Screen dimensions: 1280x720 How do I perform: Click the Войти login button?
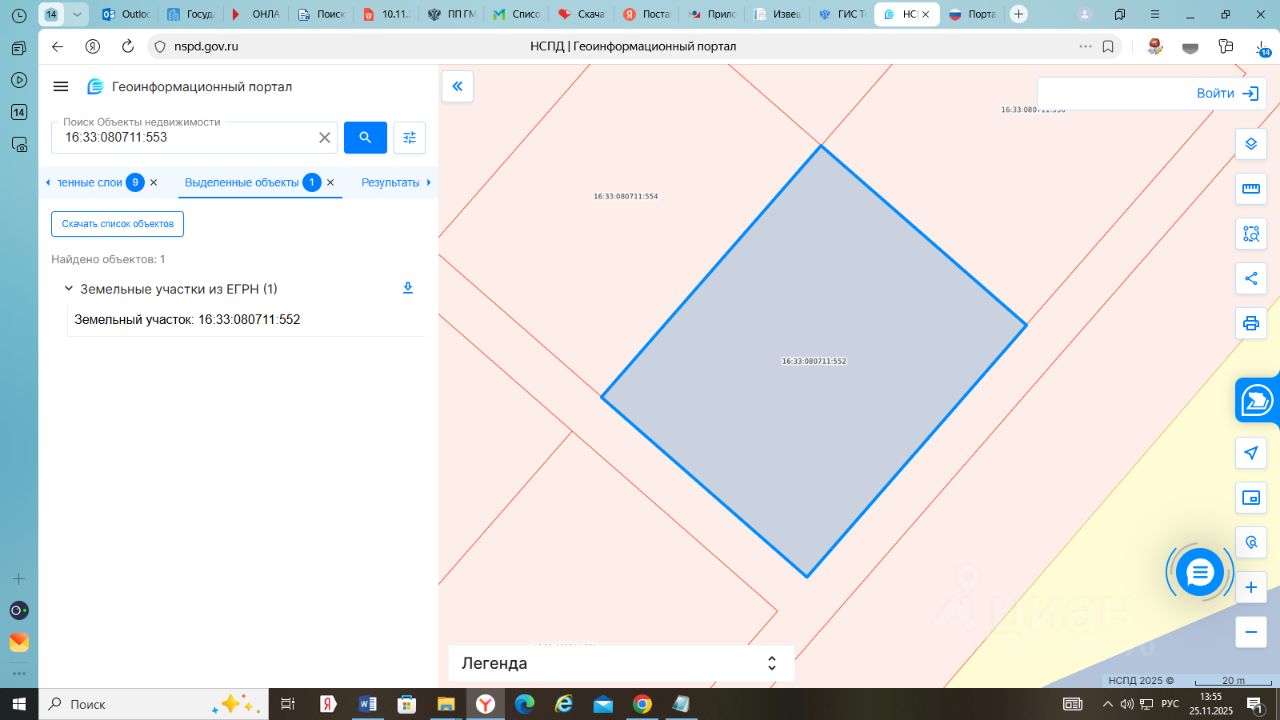1228,93
